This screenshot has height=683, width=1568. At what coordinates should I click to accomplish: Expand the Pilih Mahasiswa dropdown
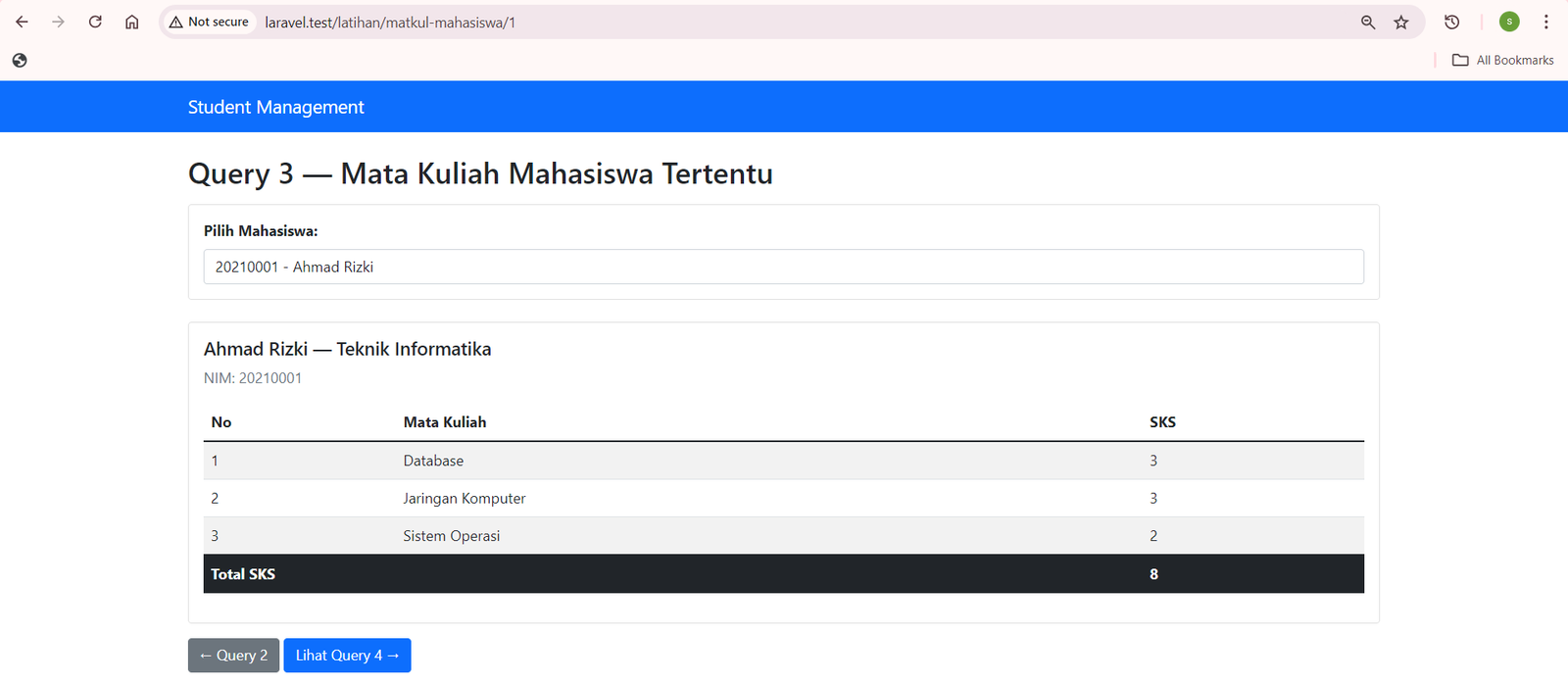tap(783, 267)
